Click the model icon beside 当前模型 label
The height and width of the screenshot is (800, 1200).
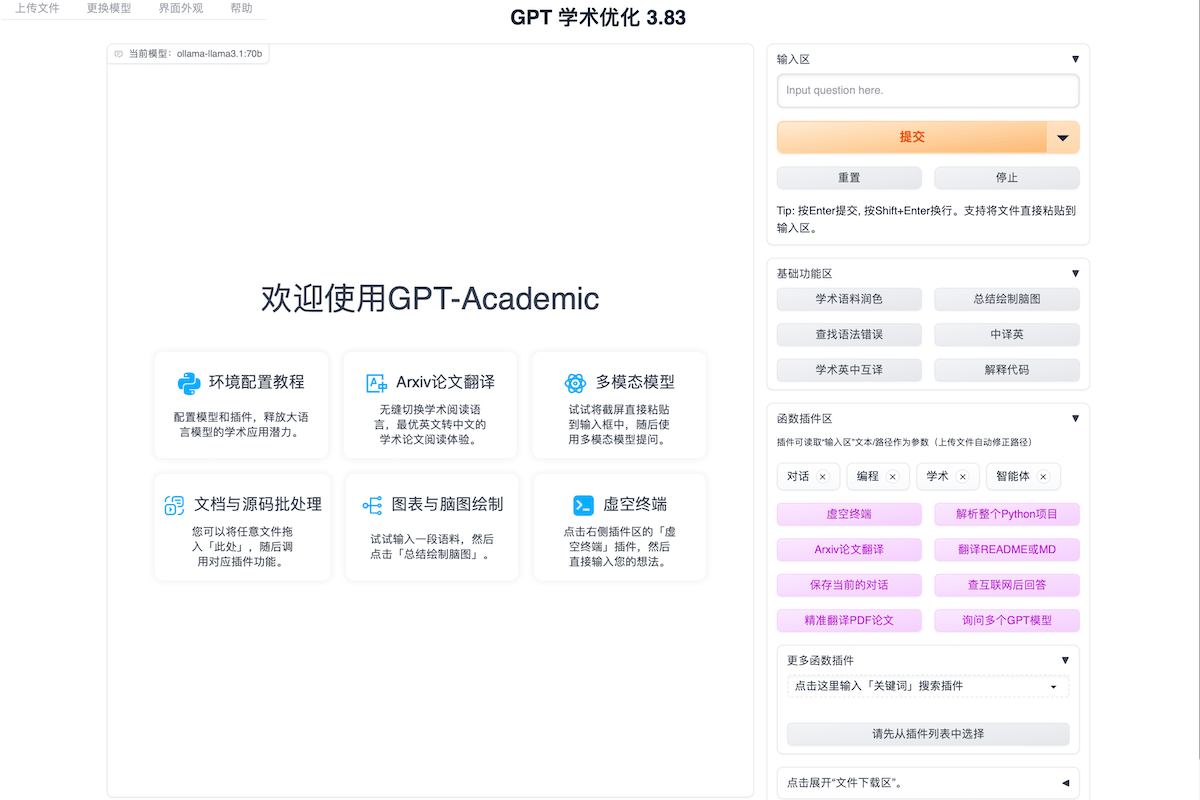pyautogui.click(x=118, y=54)
